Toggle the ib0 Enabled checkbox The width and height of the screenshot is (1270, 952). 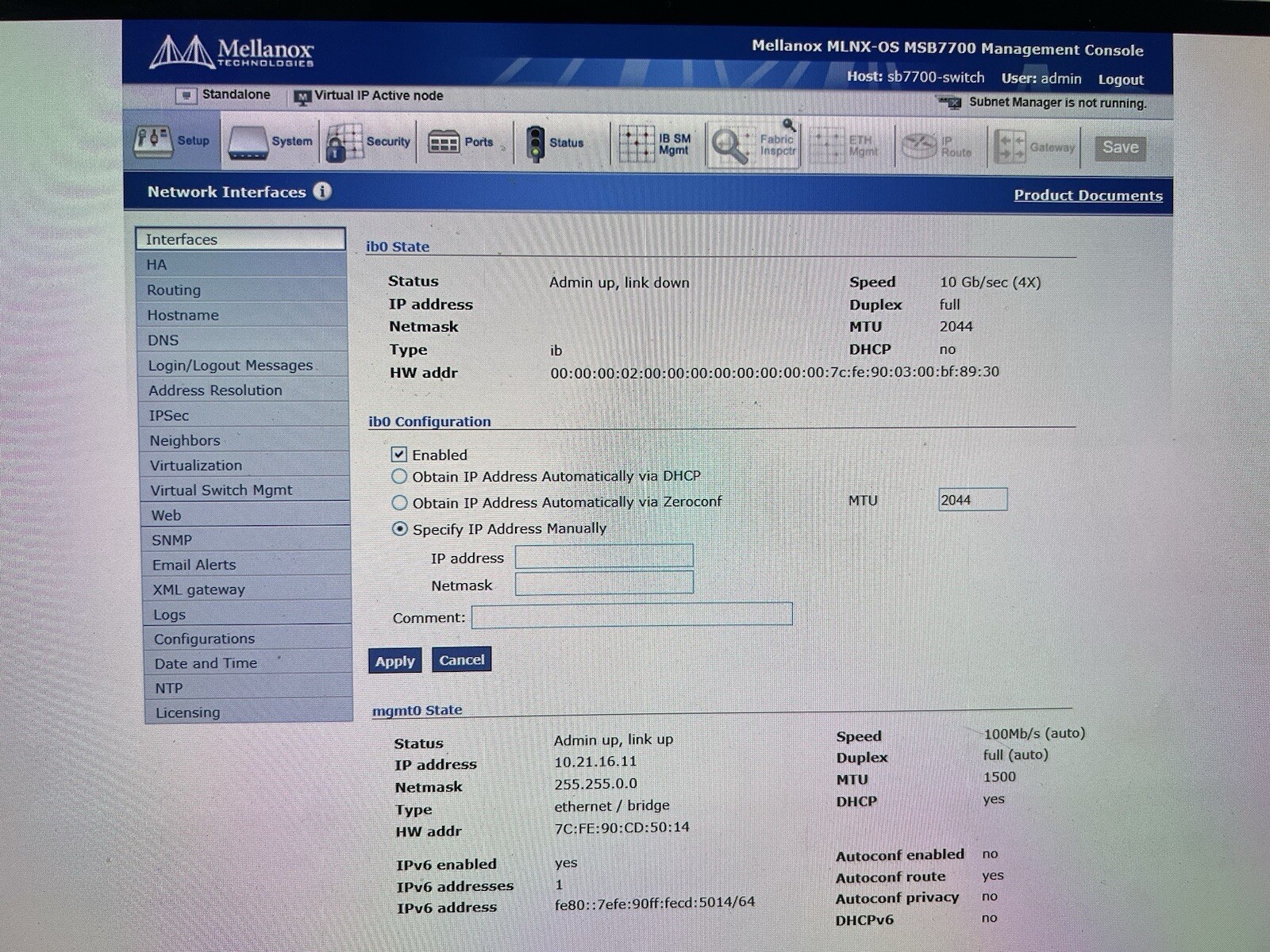point(399,455)
